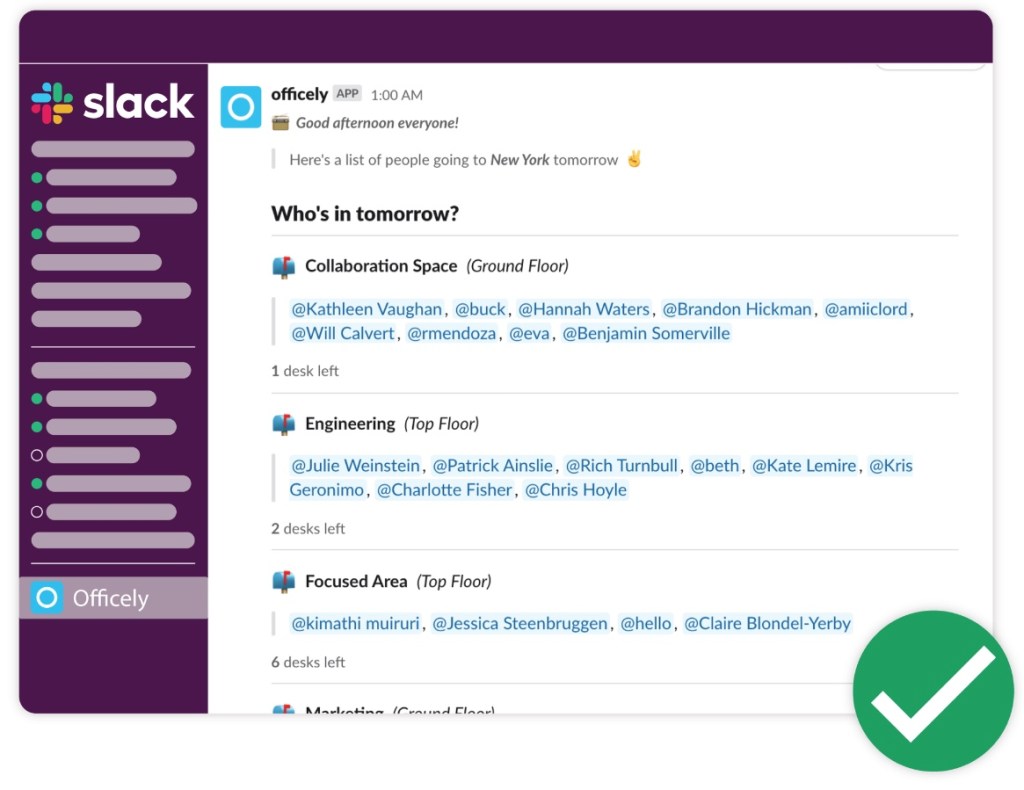Click the APP badge beside officely
Image resolution: width=1024 pixels, height=790 pixels.
[347, 94]
